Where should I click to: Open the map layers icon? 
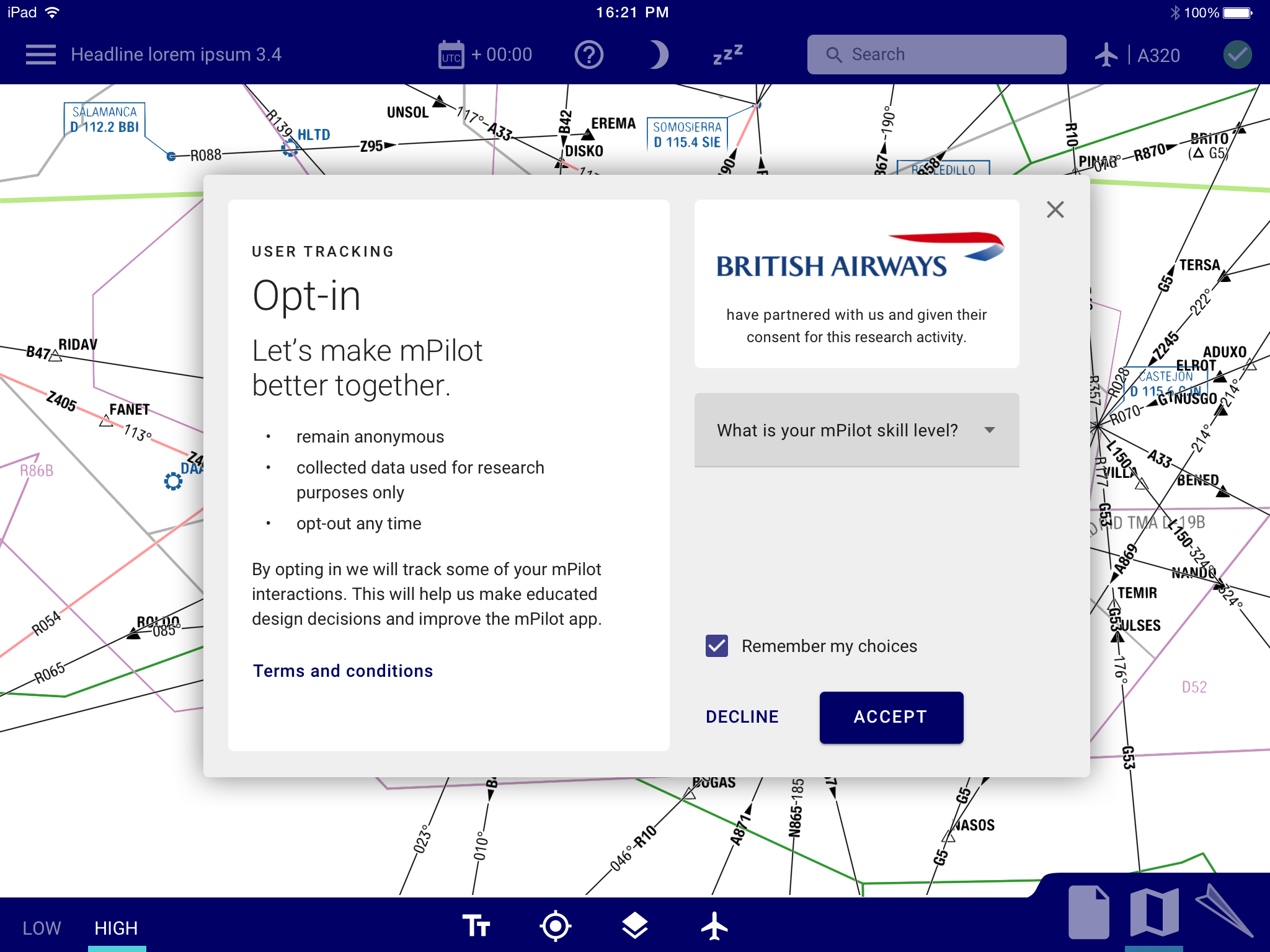coord(634,926)
